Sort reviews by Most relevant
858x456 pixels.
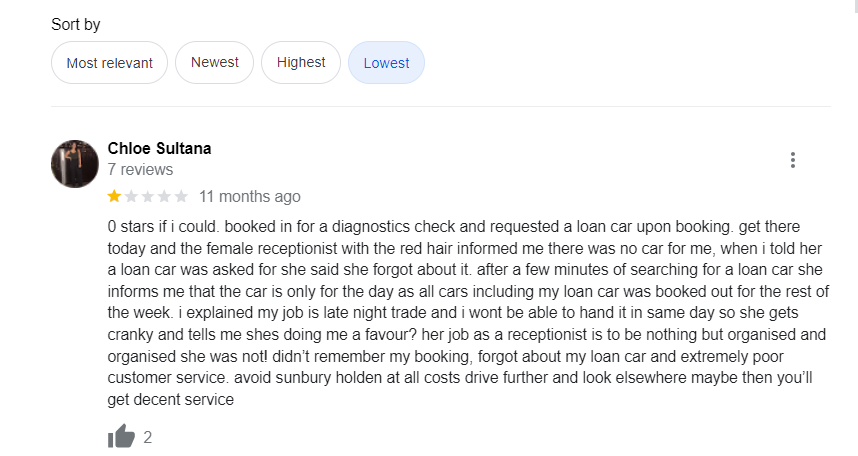click(x=109, y=63)
